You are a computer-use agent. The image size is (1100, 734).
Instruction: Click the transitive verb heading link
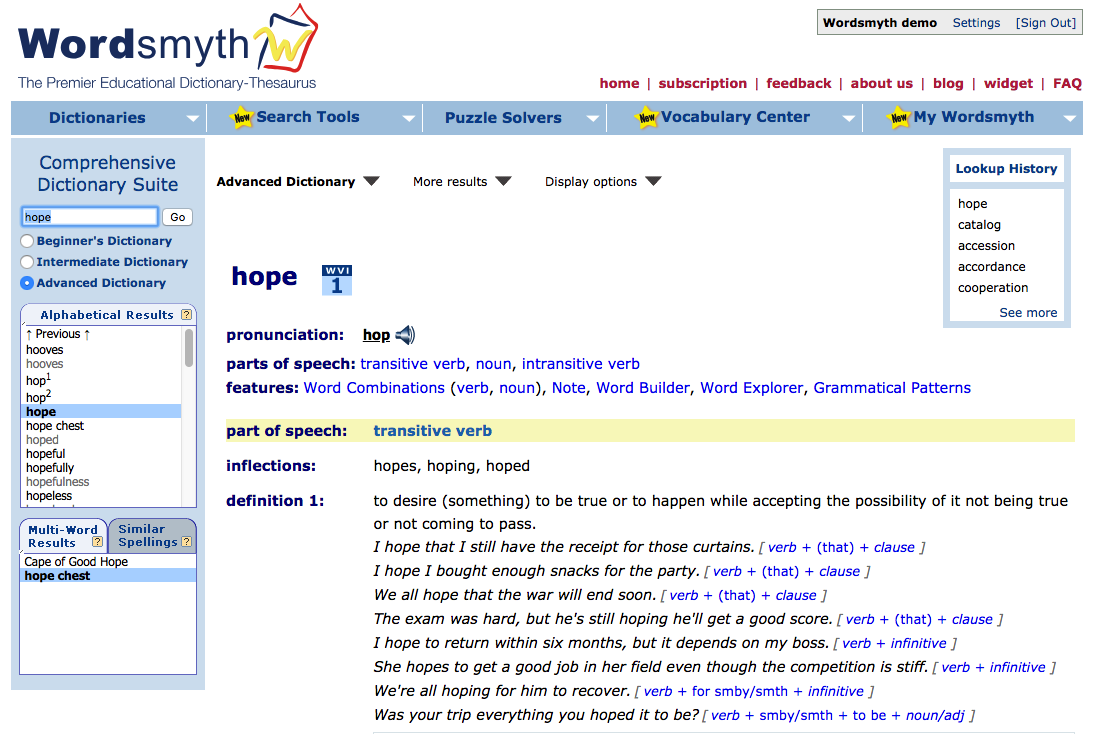coord(432,431)
